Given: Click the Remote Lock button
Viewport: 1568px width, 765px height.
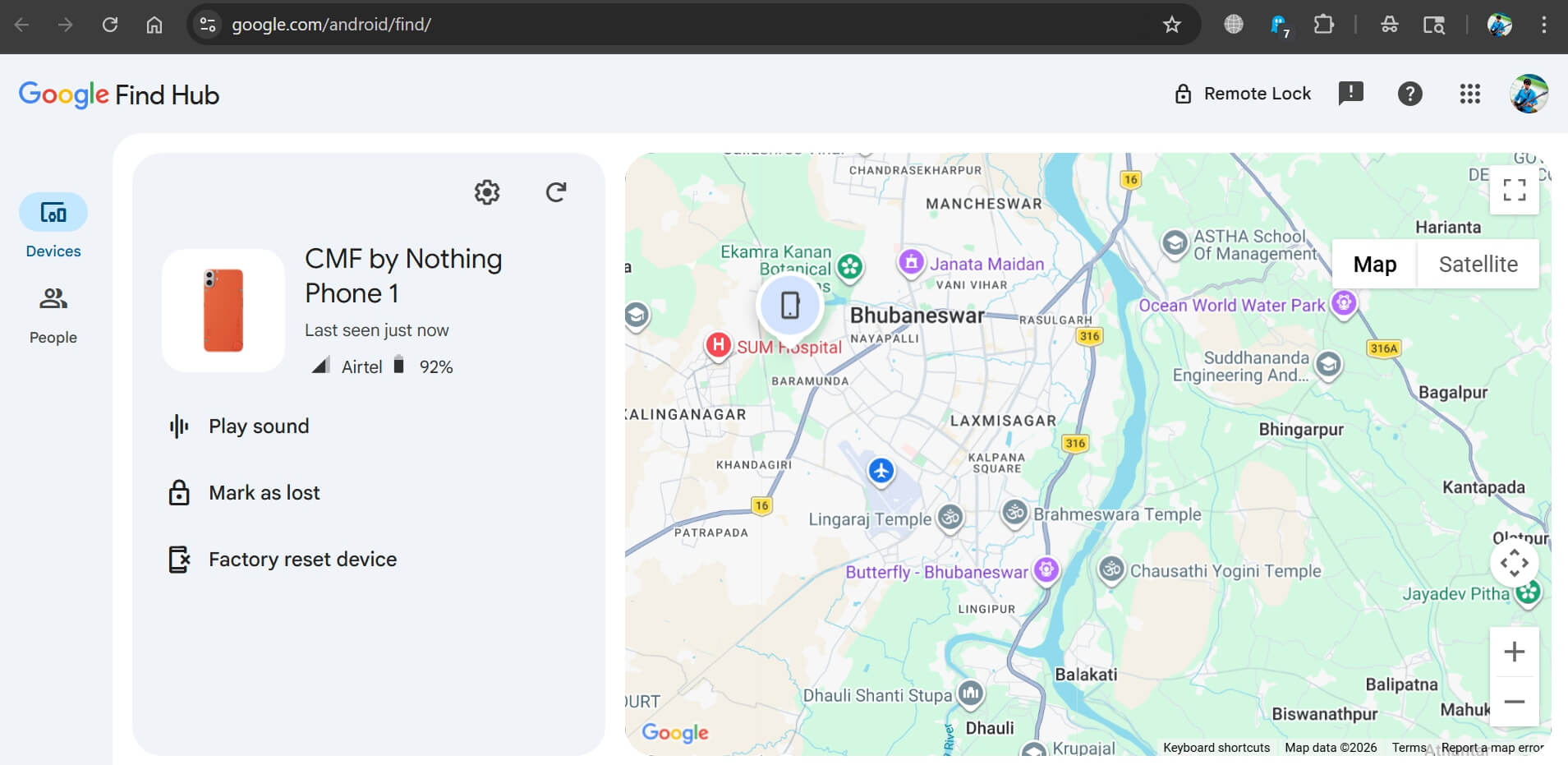Looking at the screenshot, I should [1243, 94].
